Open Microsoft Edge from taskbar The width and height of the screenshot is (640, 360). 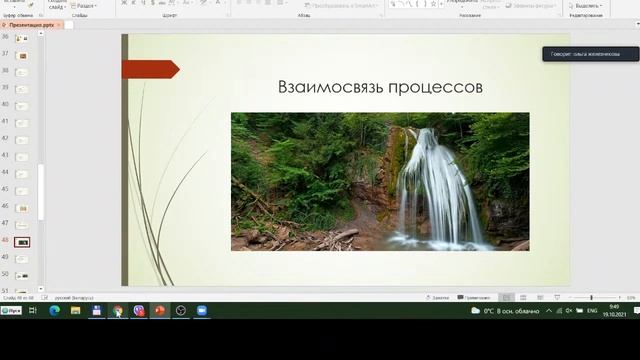(x=54, y=311)
